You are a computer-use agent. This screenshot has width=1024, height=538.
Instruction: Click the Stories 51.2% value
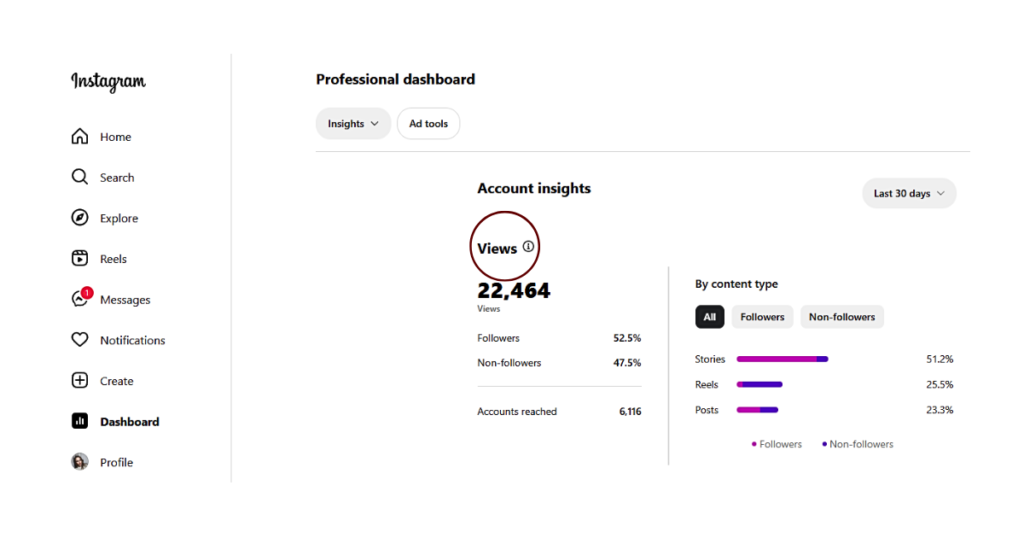(940, 359)
